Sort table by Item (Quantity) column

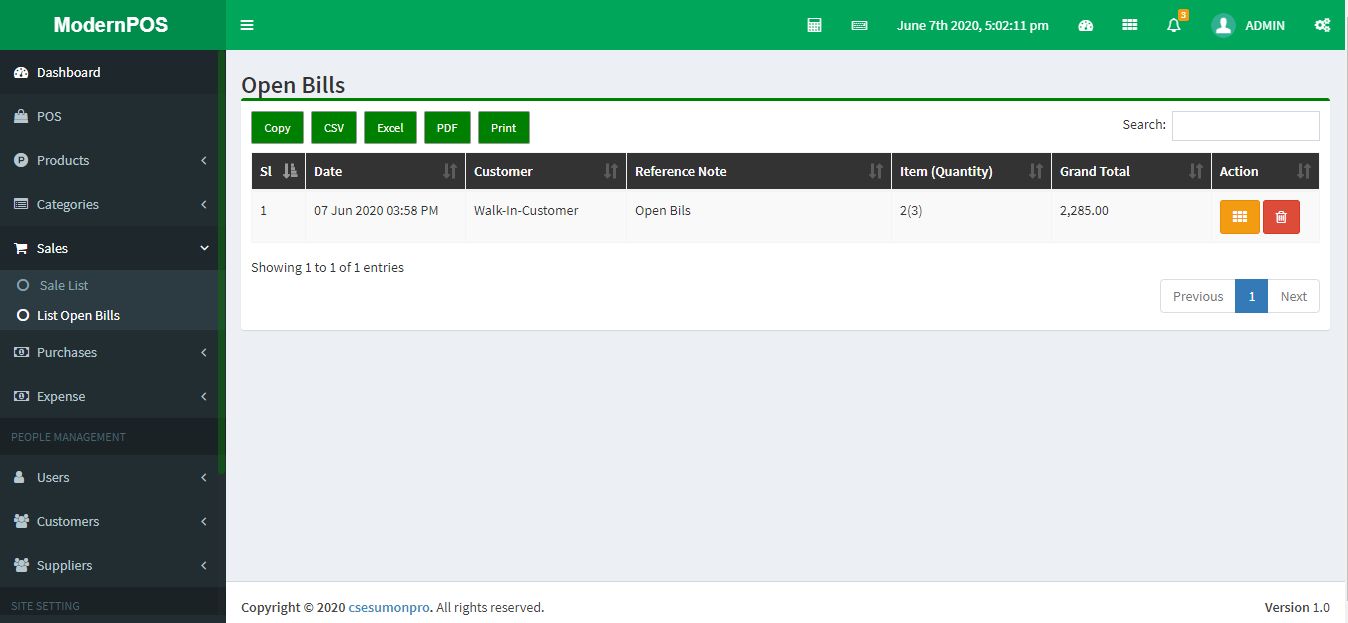(x=971, y=171)
